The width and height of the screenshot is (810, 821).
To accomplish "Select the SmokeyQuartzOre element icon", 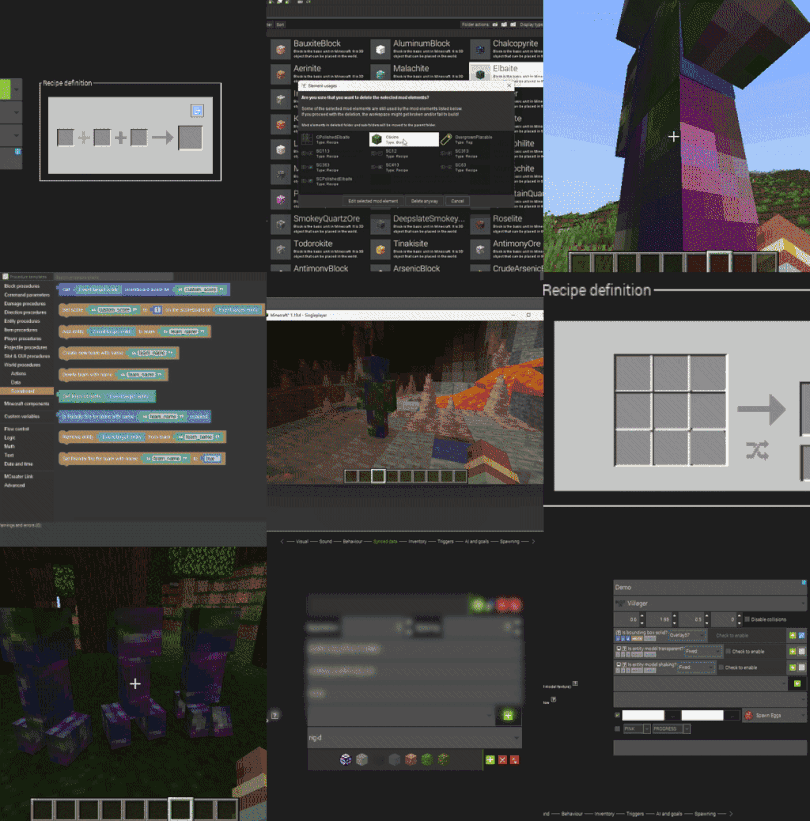I will [x=281, y=224].
